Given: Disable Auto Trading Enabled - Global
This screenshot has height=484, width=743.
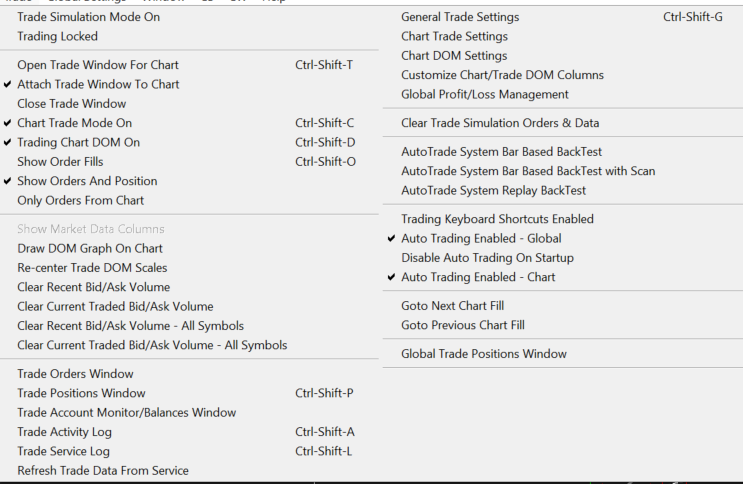Looking at the screenshot, I should [481, 238].
